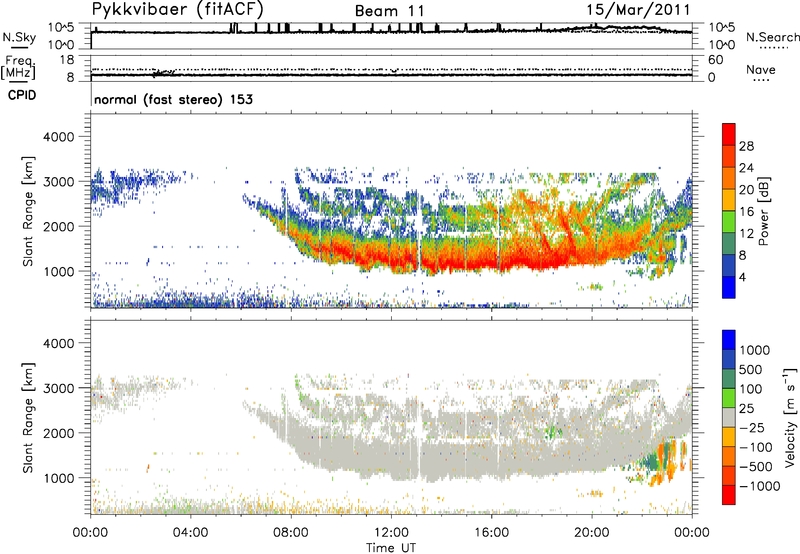Click the '18' frequency axis tick
This screenshot has width=800, height=554.
[x=67, y=60]
